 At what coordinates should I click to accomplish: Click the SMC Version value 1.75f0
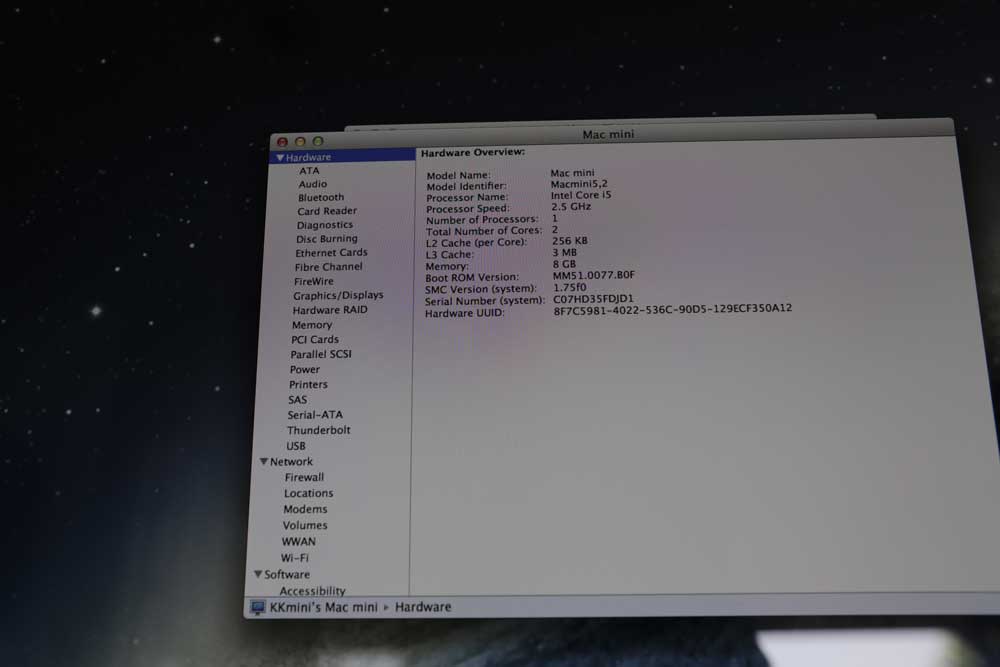pos(570,288)
